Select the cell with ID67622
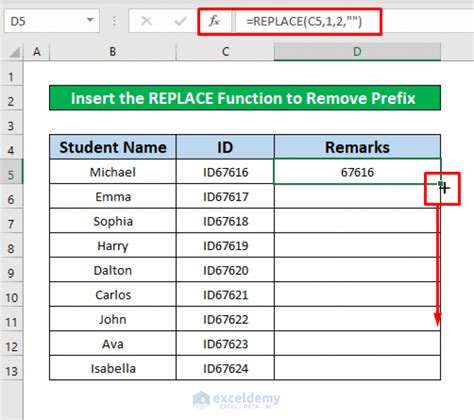 225,319
